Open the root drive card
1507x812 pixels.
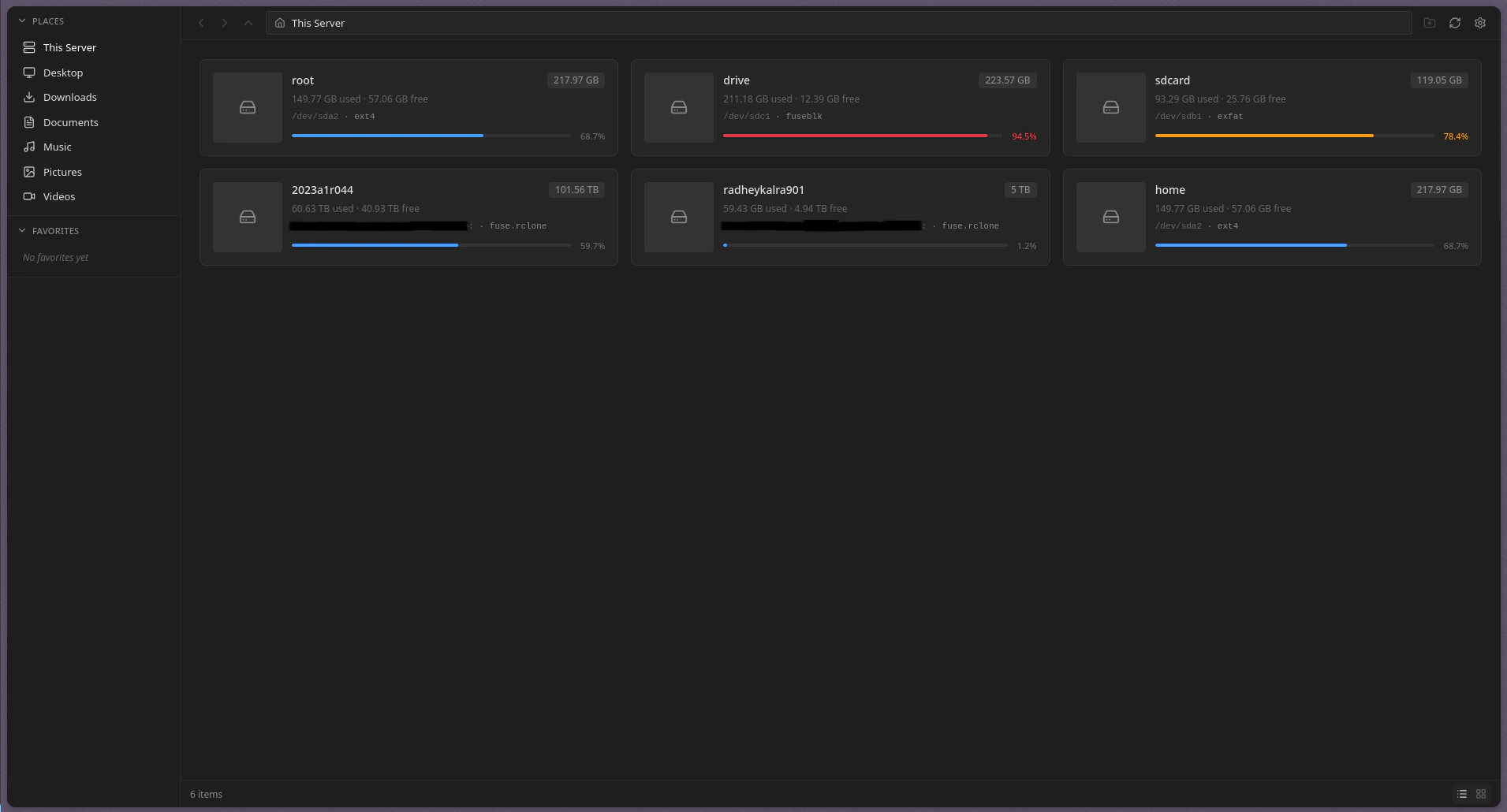coord(408,107)
